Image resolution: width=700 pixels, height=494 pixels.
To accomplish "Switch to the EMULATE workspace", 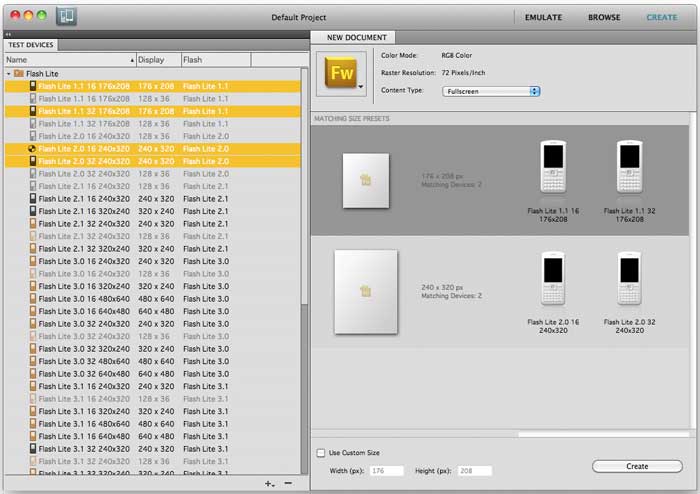I will click(x=543, y=17).
